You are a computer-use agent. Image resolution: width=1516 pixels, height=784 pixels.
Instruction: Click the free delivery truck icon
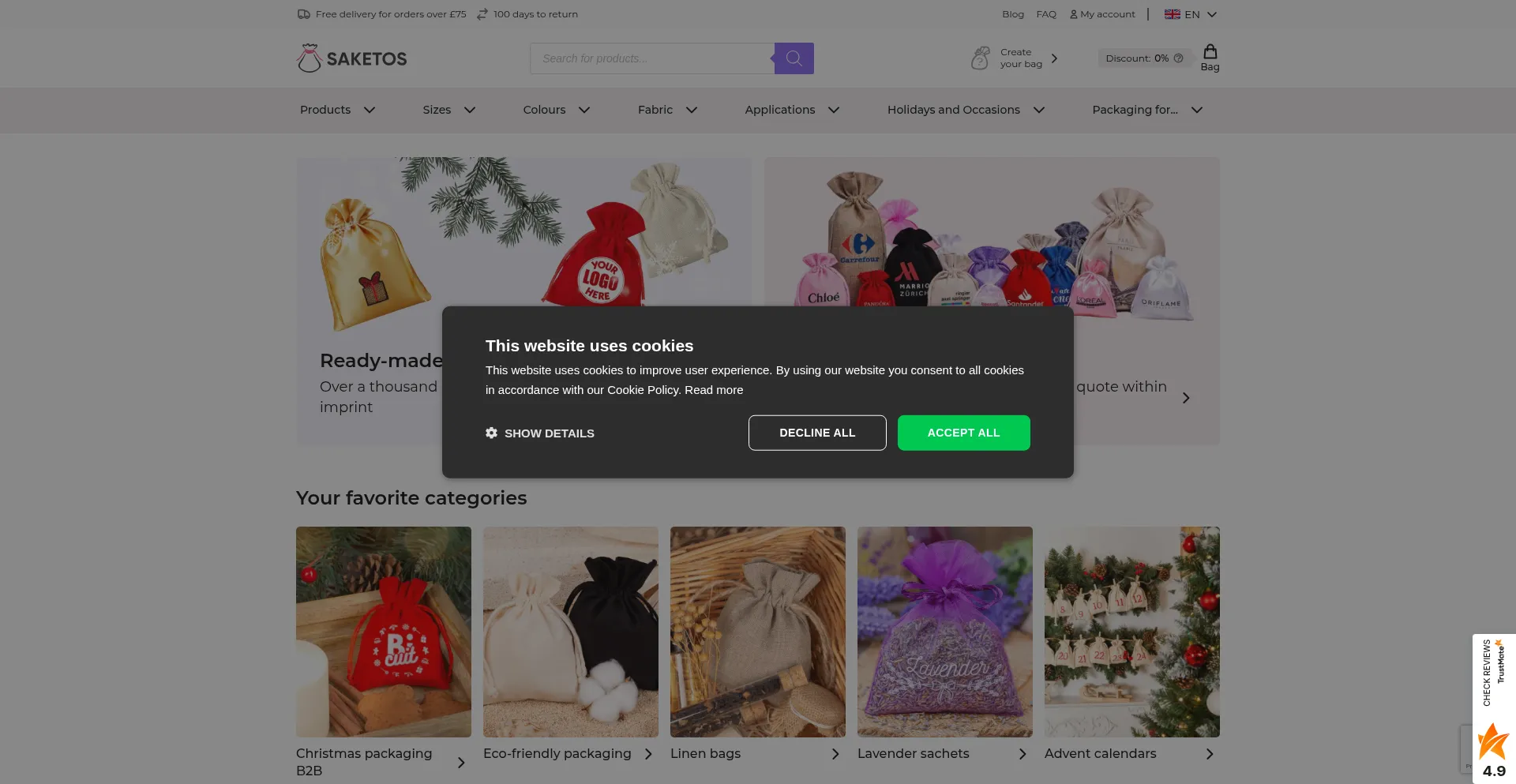303,14
